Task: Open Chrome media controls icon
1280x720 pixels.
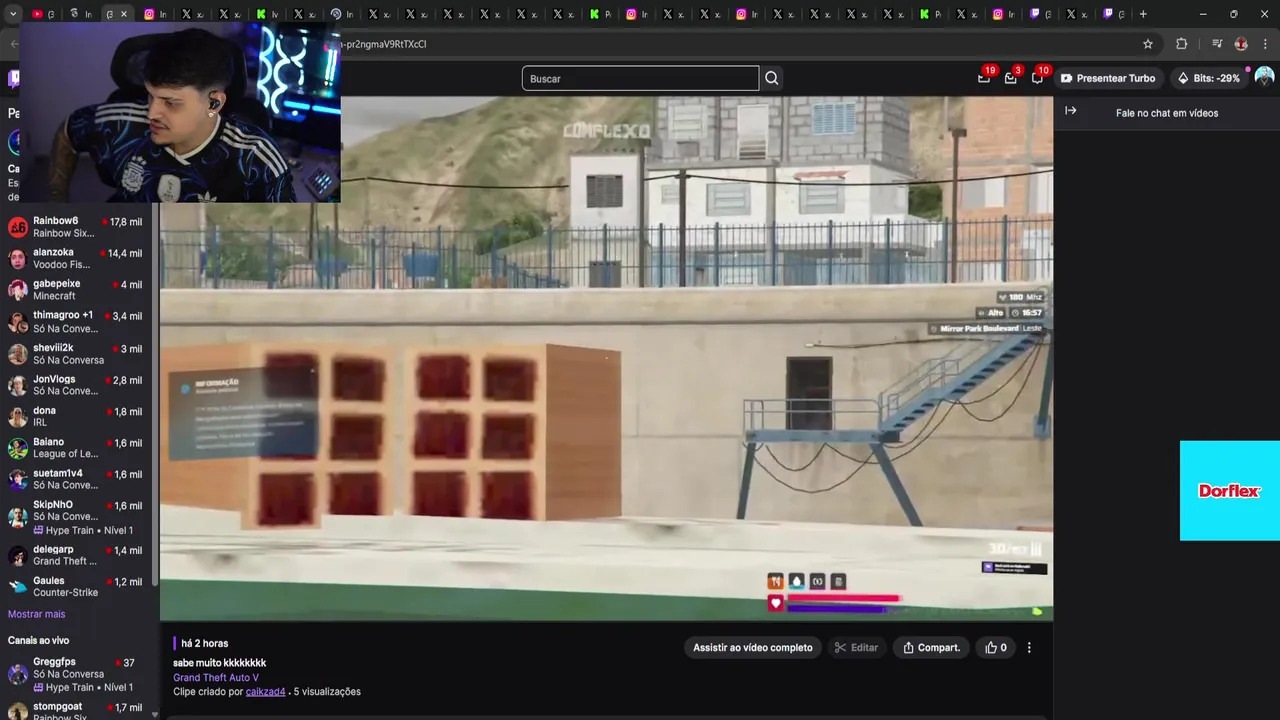Action: 1217,44
